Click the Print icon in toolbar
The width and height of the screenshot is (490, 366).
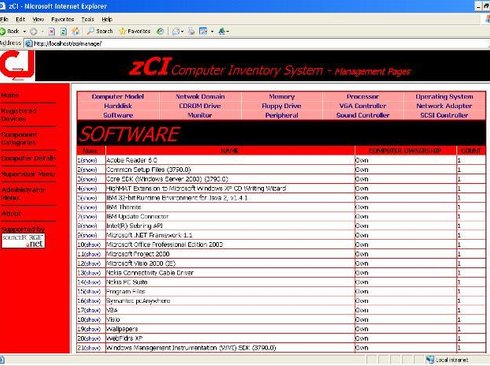tap(191, 31)
